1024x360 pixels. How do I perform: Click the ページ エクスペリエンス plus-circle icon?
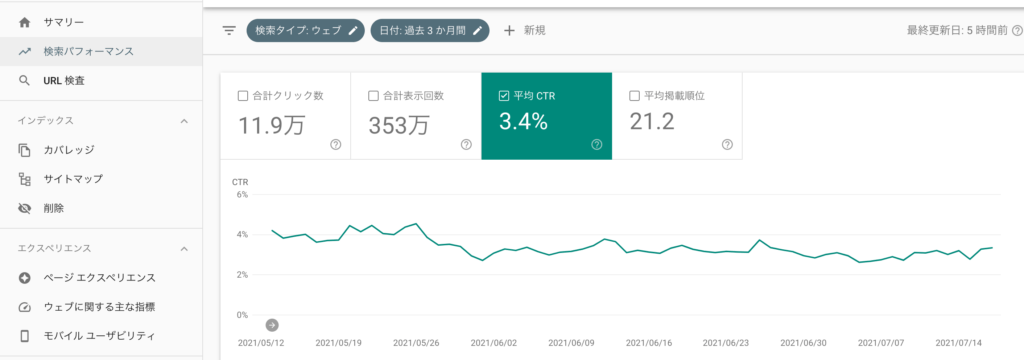point(25,278)
